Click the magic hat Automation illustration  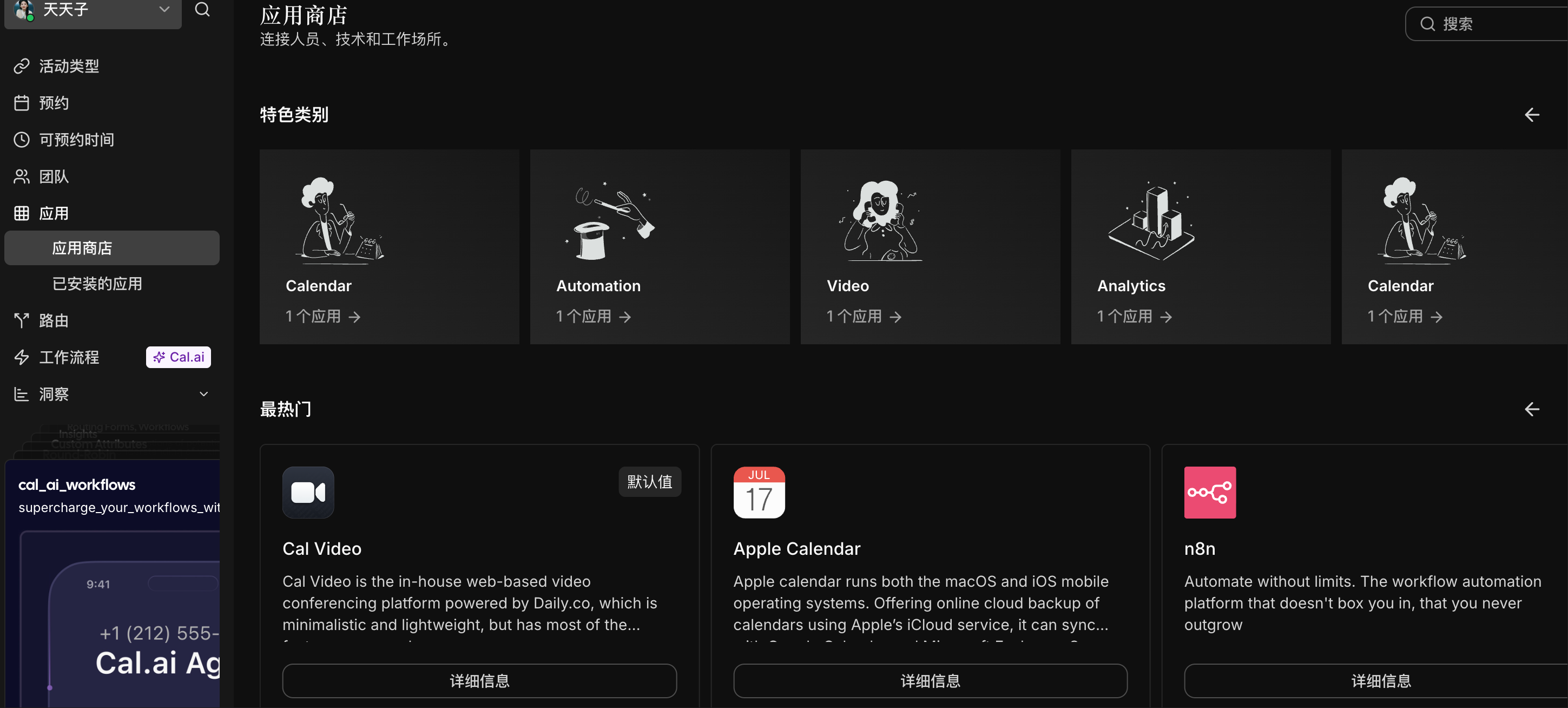pyautogui.click(x=610, y=220)
